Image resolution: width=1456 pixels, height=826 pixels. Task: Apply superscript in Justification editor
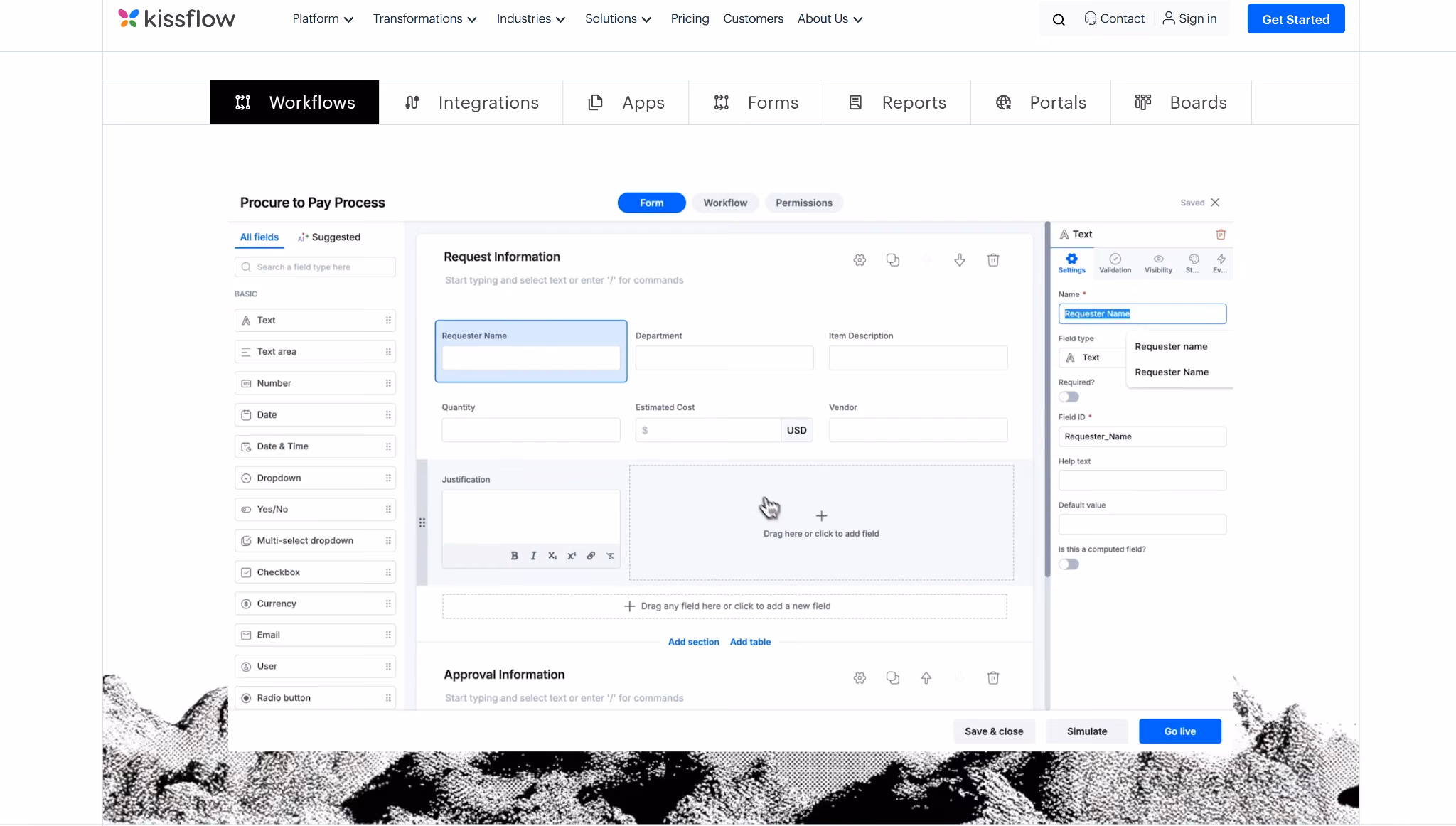point(572,556)
